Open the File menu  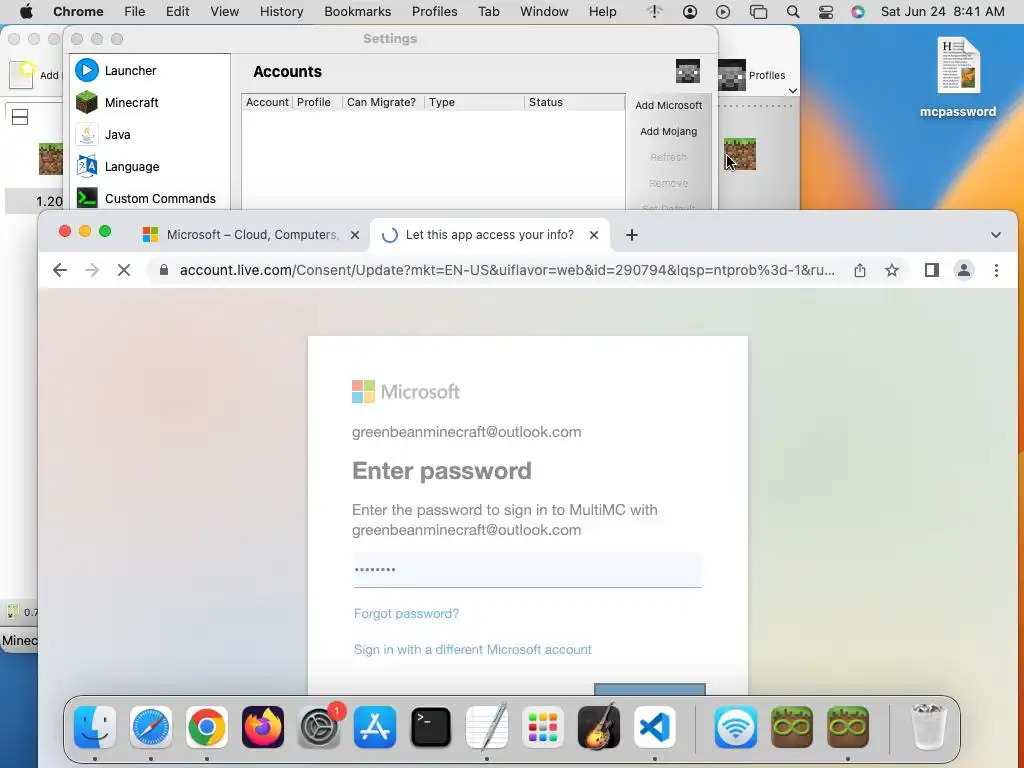click(135, 12)
